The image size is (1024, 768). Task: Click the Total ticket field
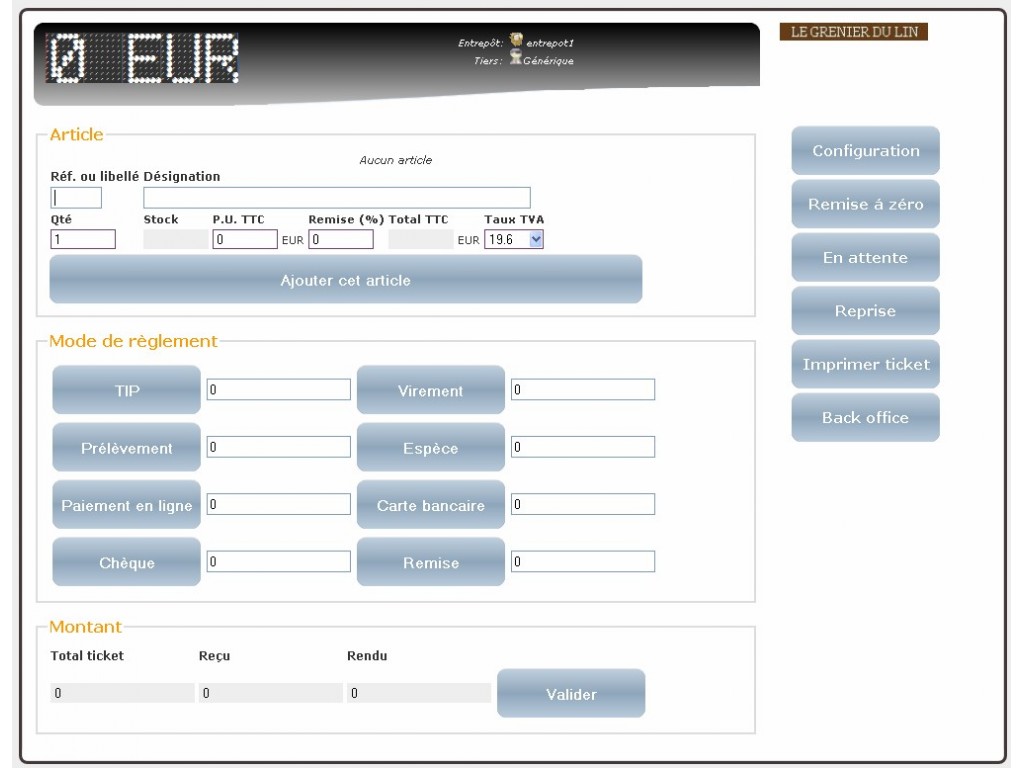click(122, 693)
